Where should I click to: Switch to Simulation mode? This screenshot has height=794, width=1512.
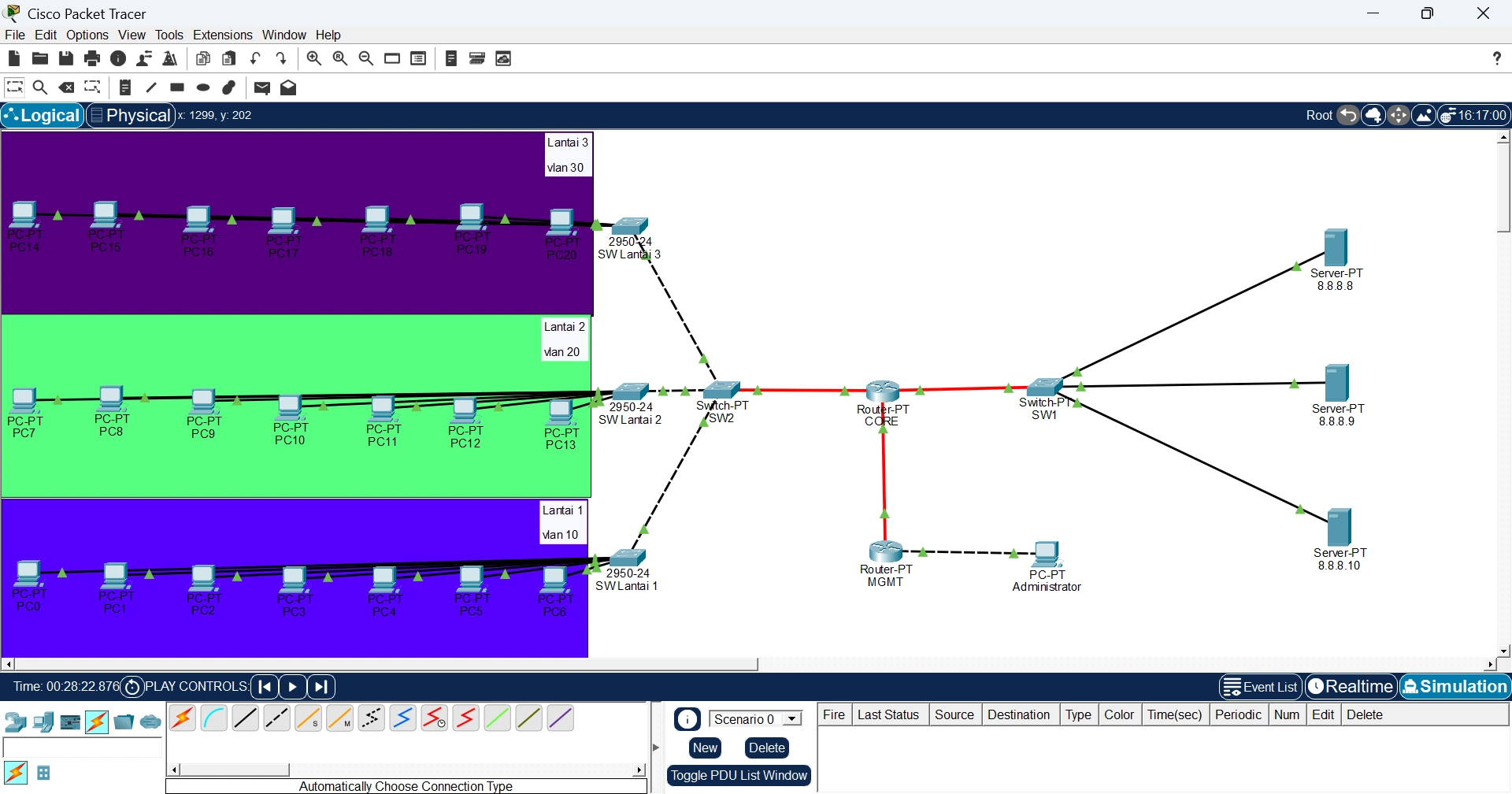click(1455, 687)
